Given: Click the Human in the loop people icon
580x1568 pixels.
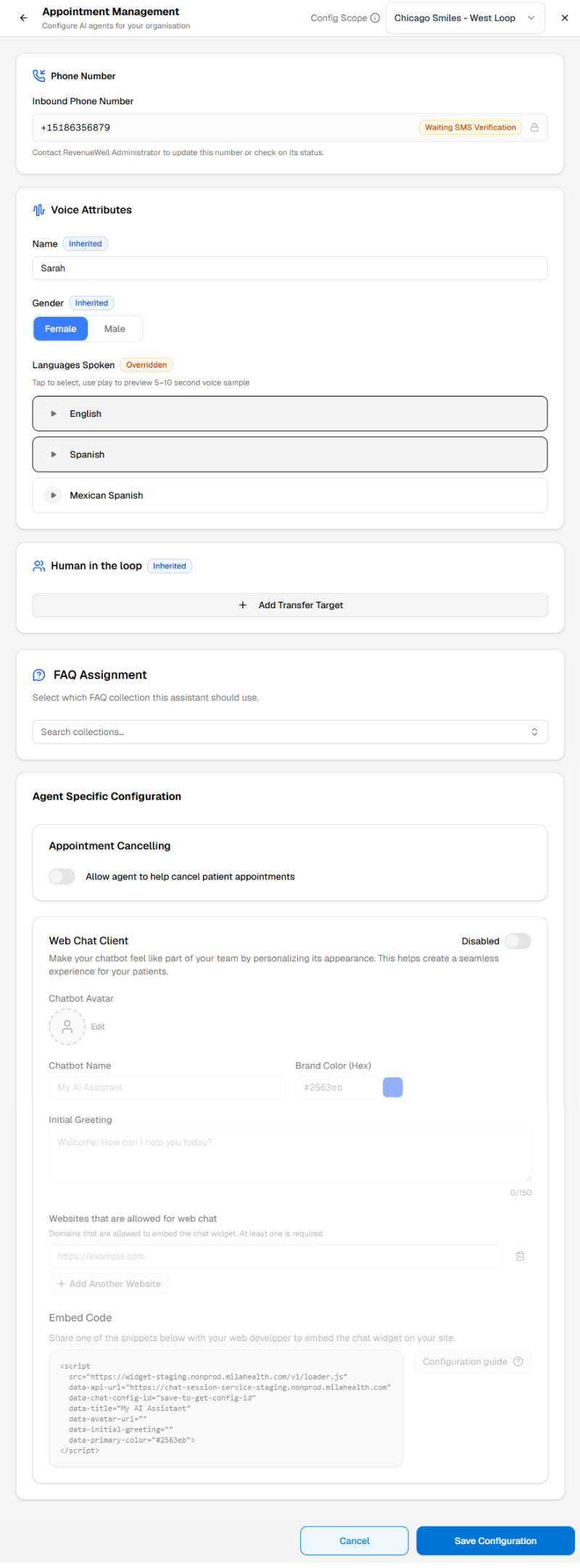Looking at the screenshot, I should [39, 566].
